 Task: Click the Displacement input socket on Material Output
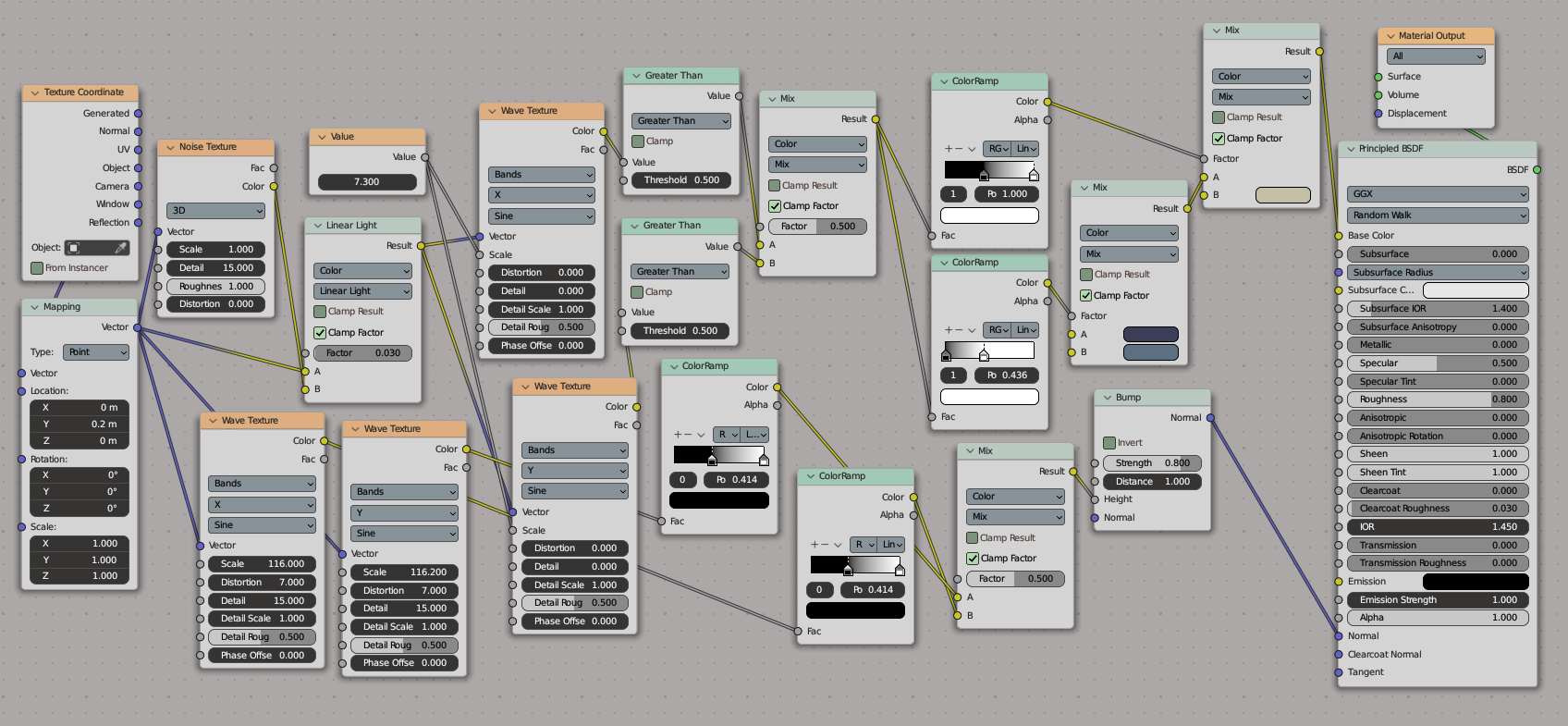coord(1378,114)
